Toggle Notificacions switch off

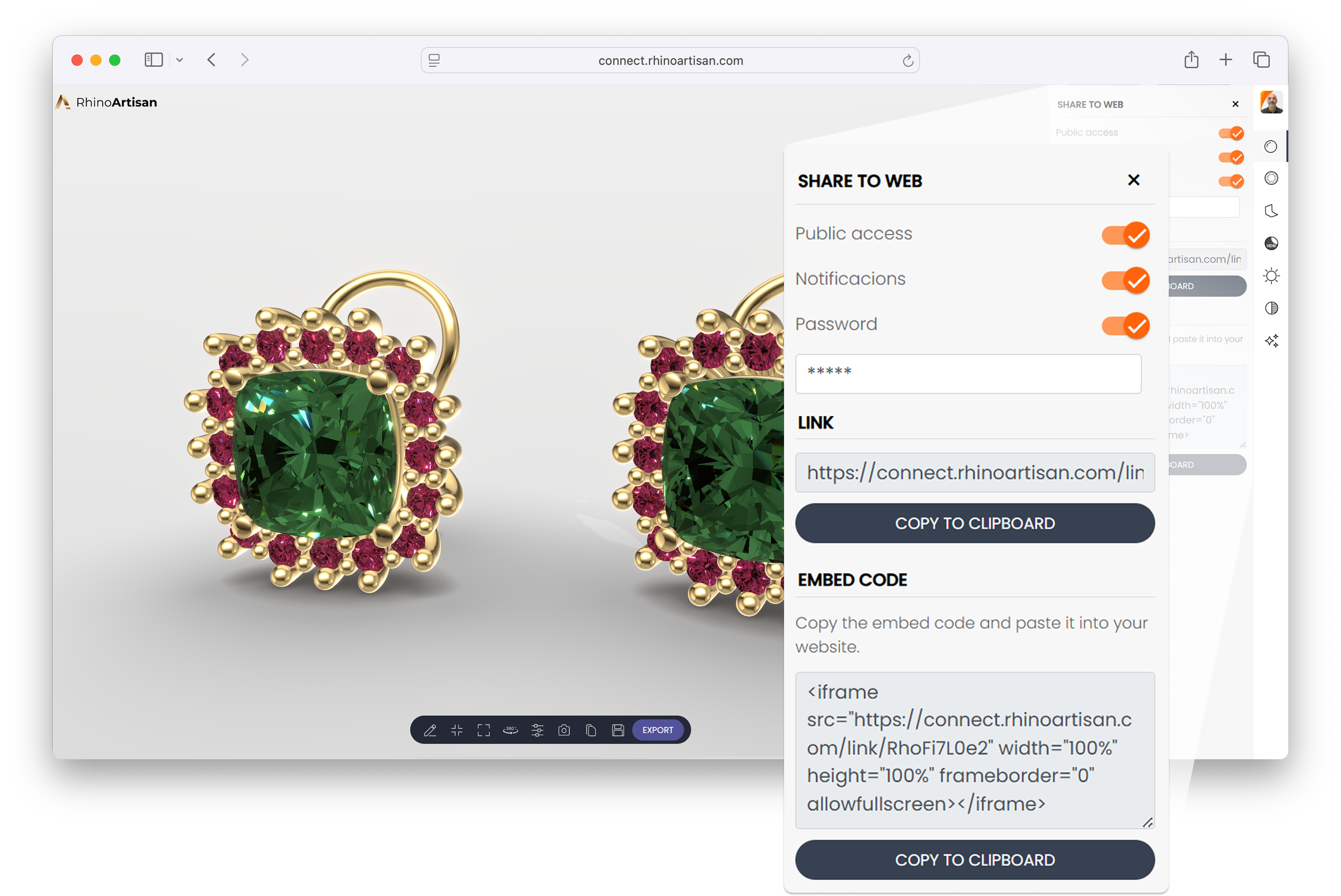point(1126,280)
